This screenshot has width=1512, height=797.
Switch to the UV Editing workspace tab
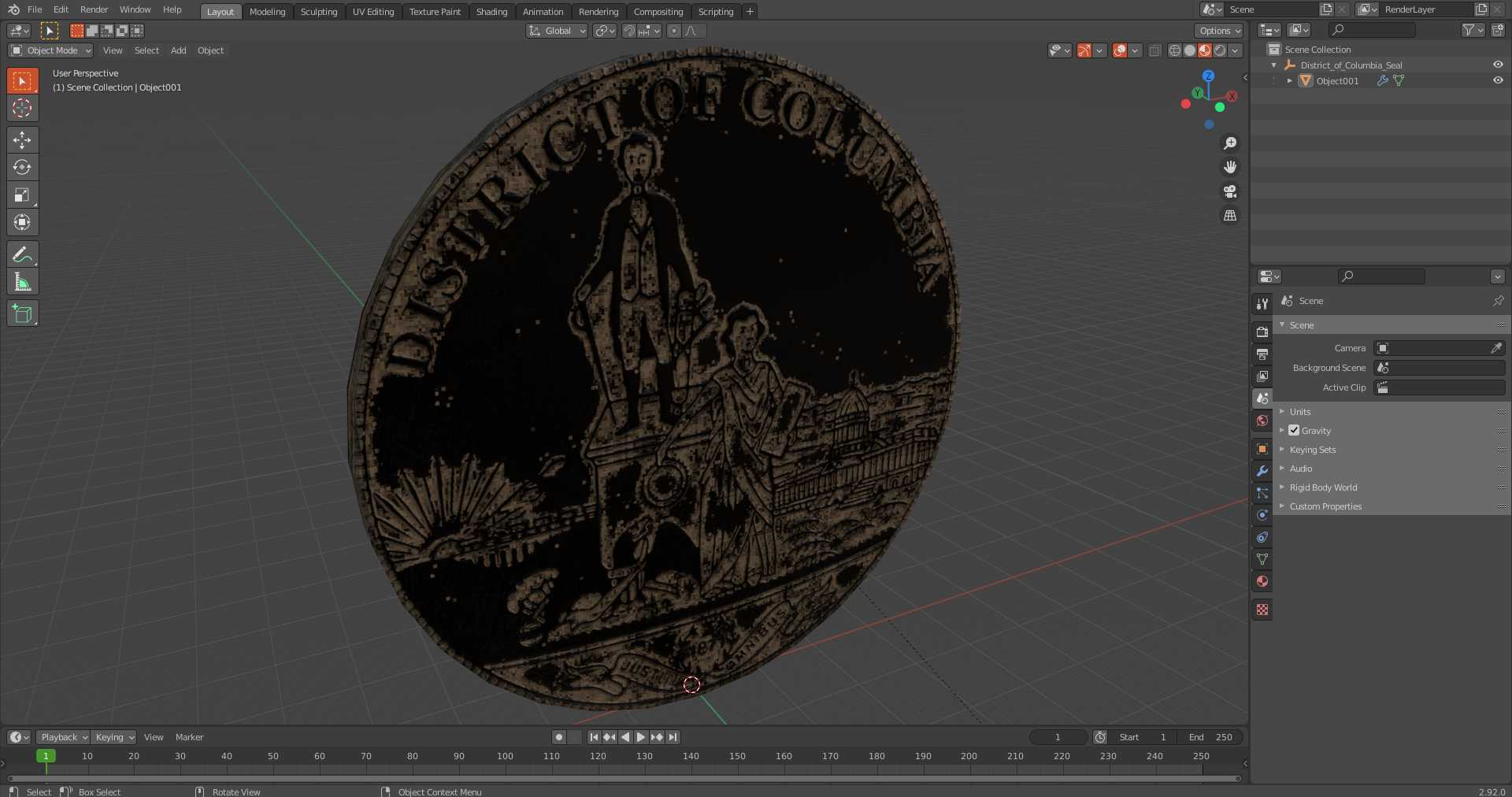pos(373,12)
